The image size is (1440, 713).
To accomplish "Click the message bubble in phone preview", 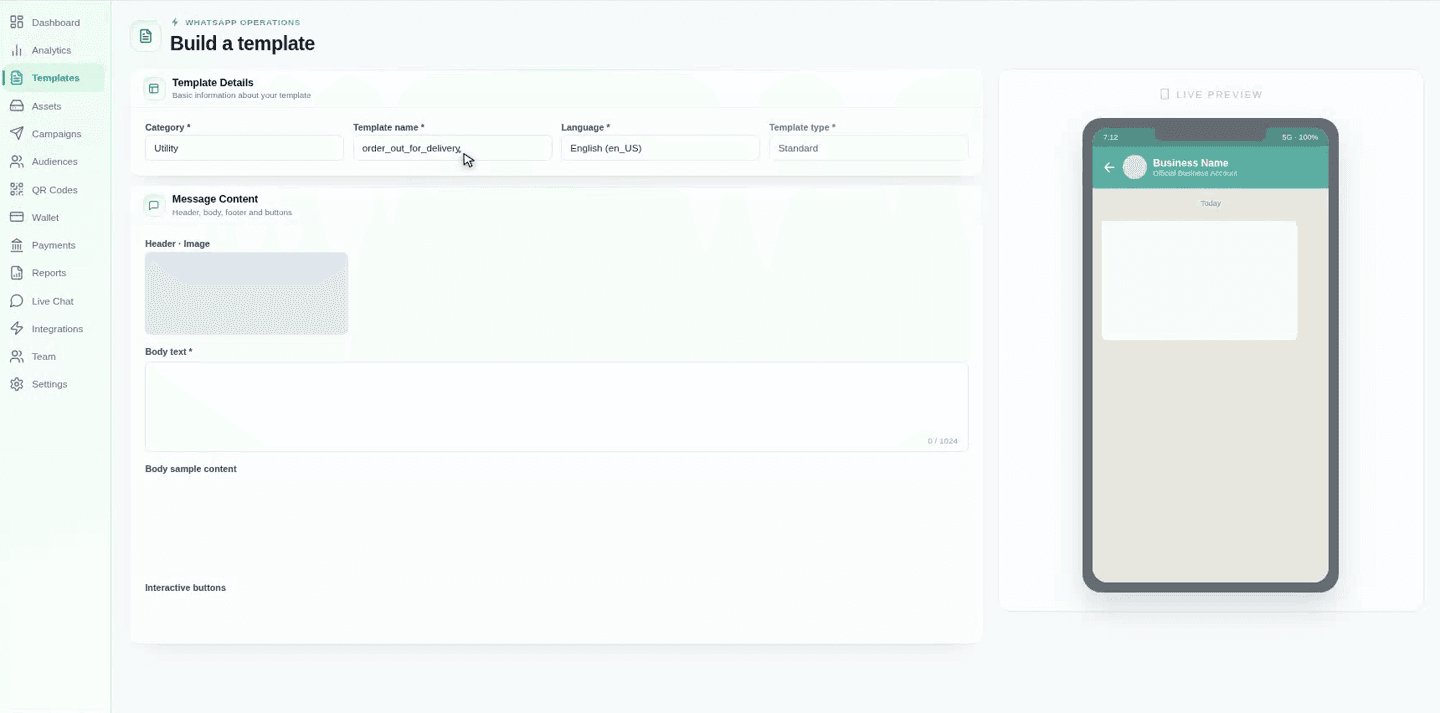I will (x=1199, y=280).
